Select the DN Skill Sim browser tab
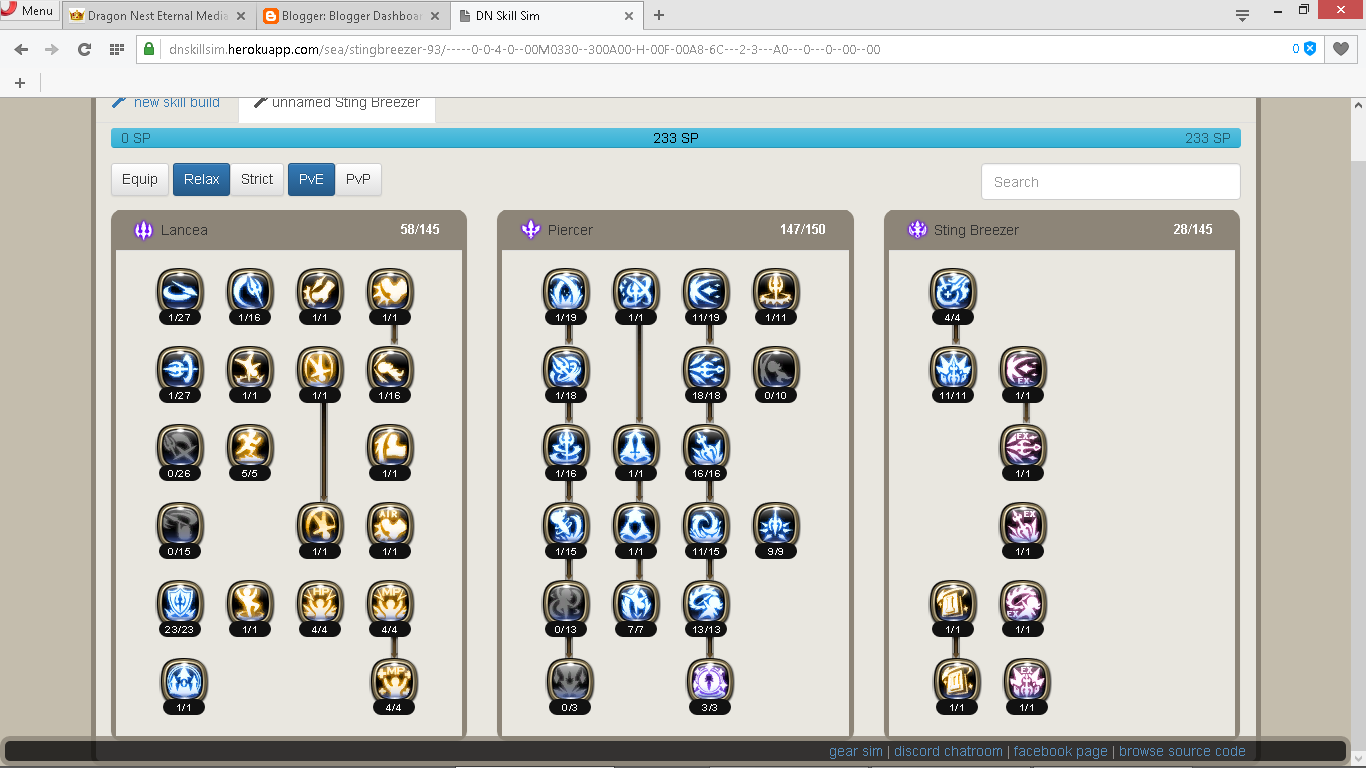The width and height of the screenshot is (1366, 768). click(546, 15)
